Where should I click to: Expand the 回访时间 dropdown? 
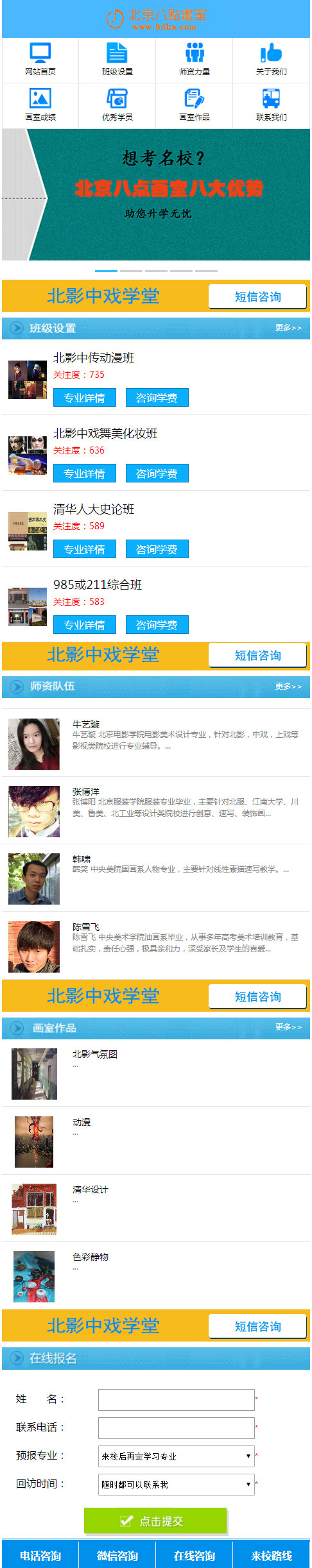177,1484
